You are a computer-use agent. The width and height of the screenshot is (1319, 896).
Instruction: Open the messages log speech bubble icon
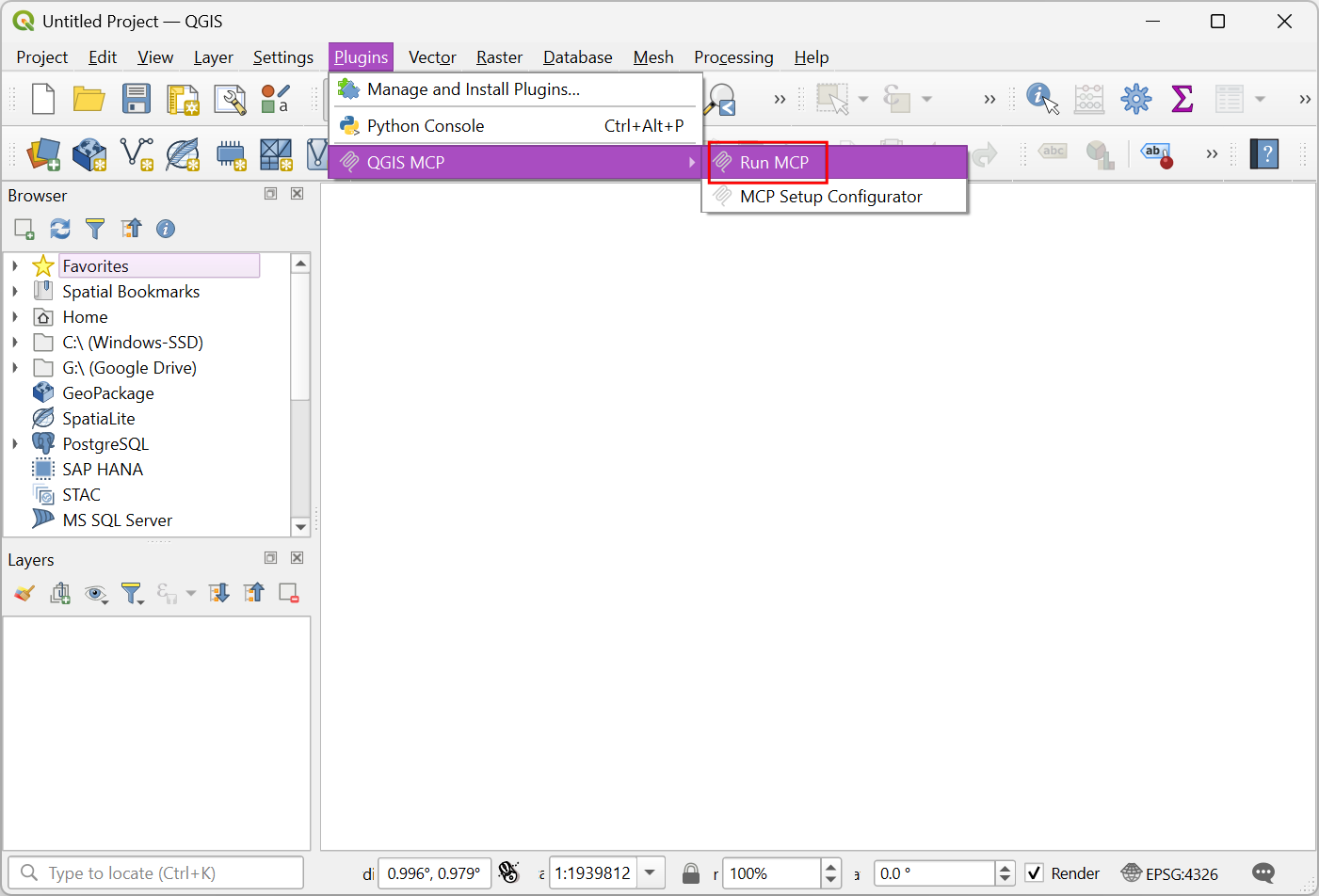[1263, 873]
